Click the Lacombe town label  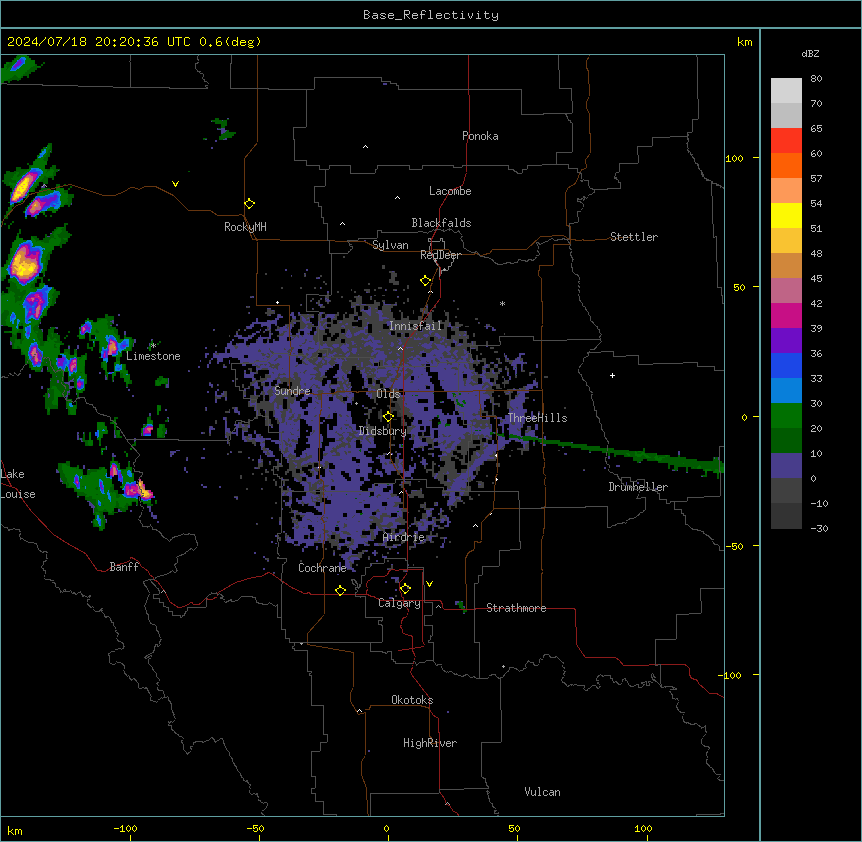click(450, 191)
